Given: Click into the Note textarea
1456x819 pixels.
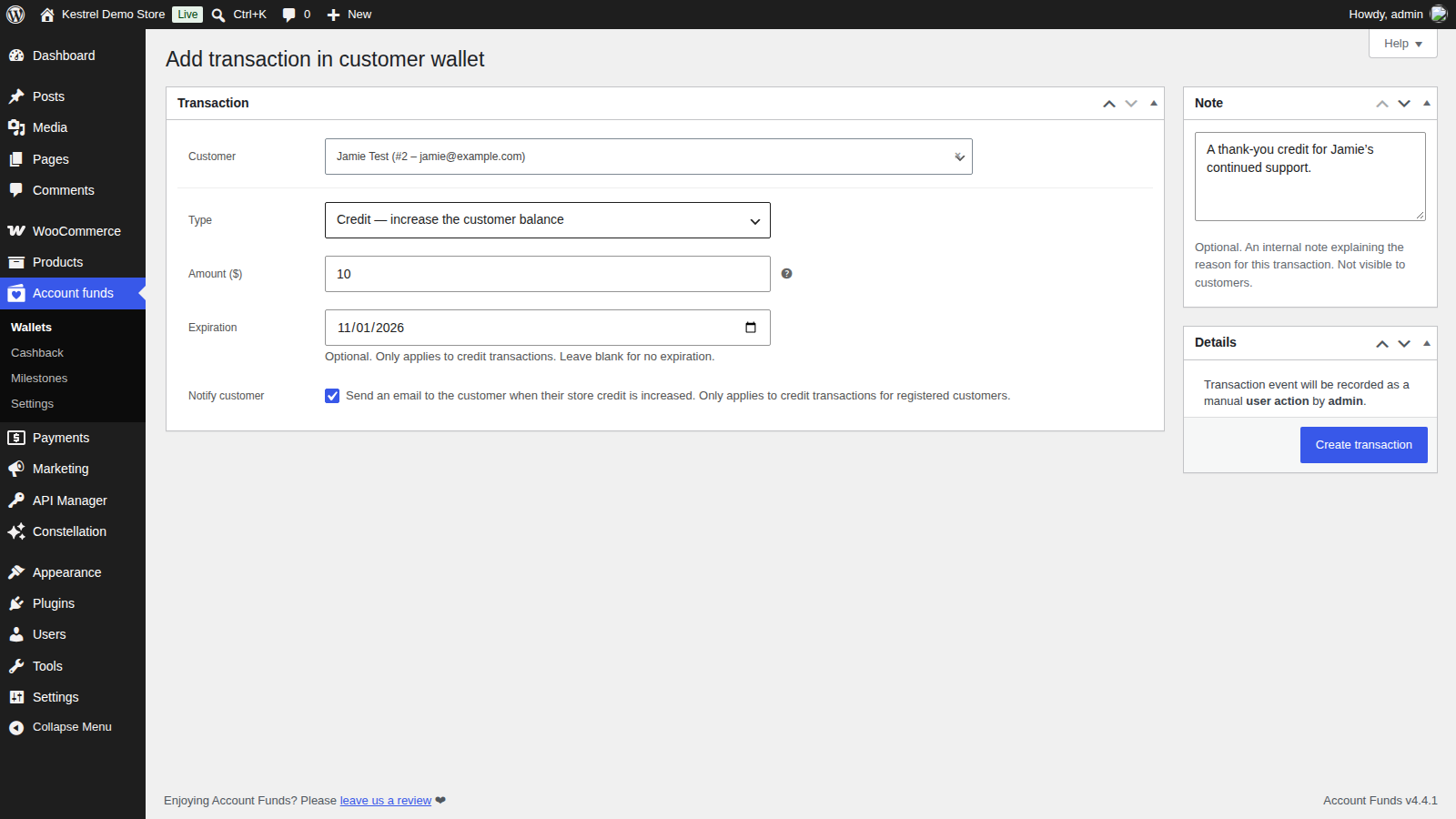Looking at the screenshot, I should [1310, 177].
